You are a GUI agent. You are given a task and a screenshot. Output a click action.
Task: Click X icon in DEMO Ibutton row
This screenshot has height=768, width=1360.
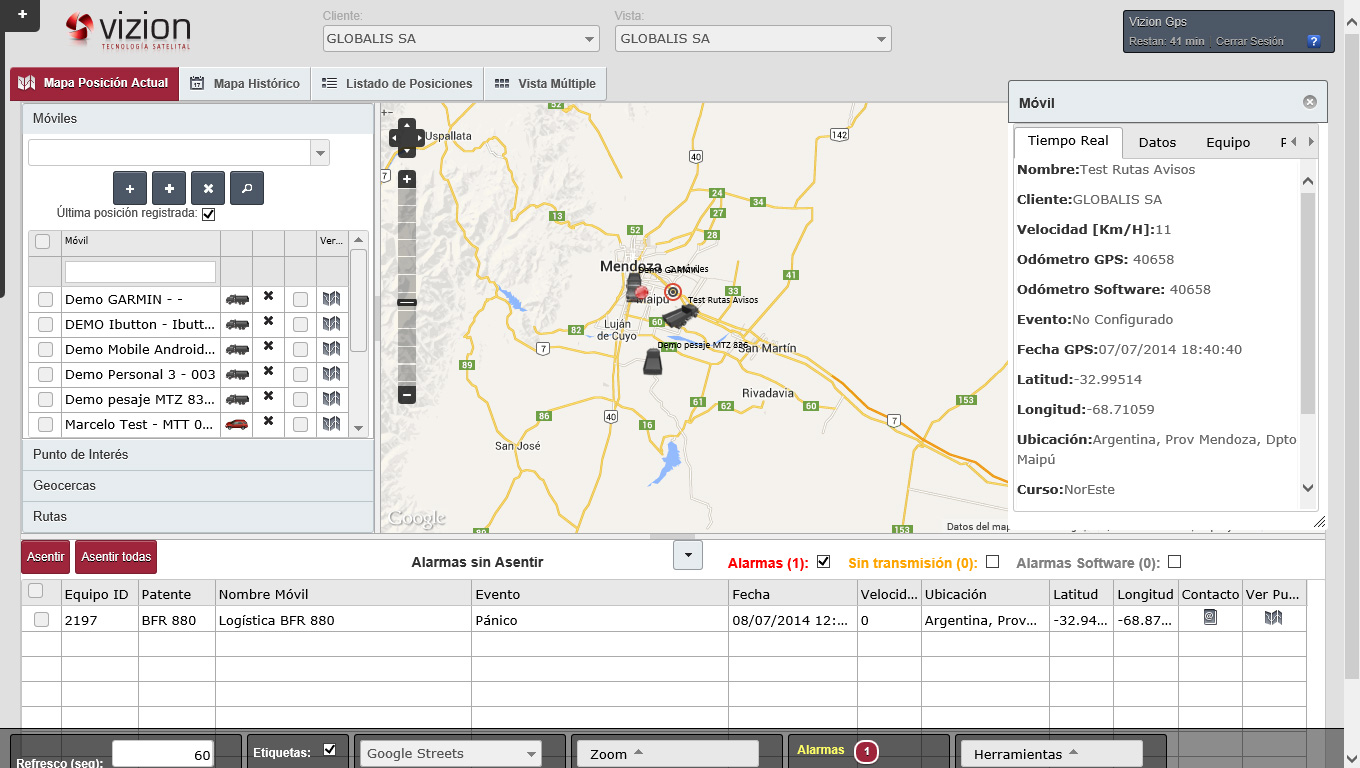pos(268,321)
